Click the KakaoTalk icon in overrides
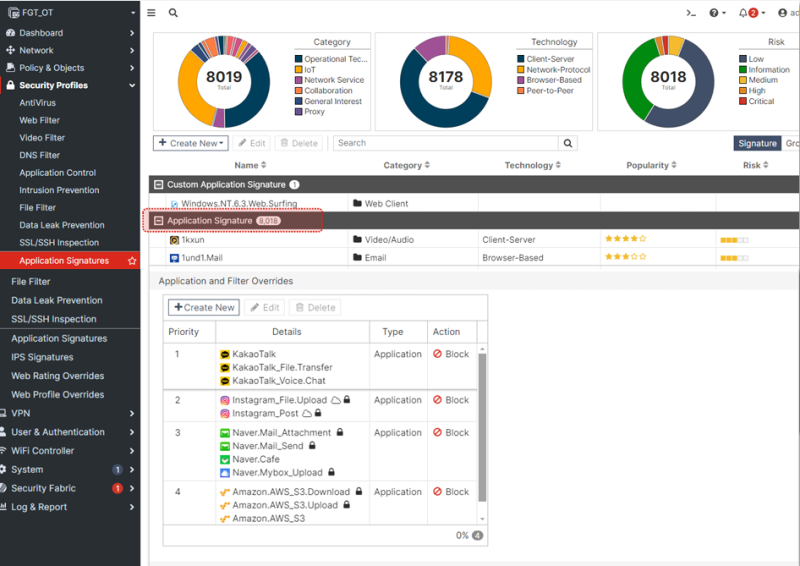This screenshot has width=800, height=566. point(224,354)
